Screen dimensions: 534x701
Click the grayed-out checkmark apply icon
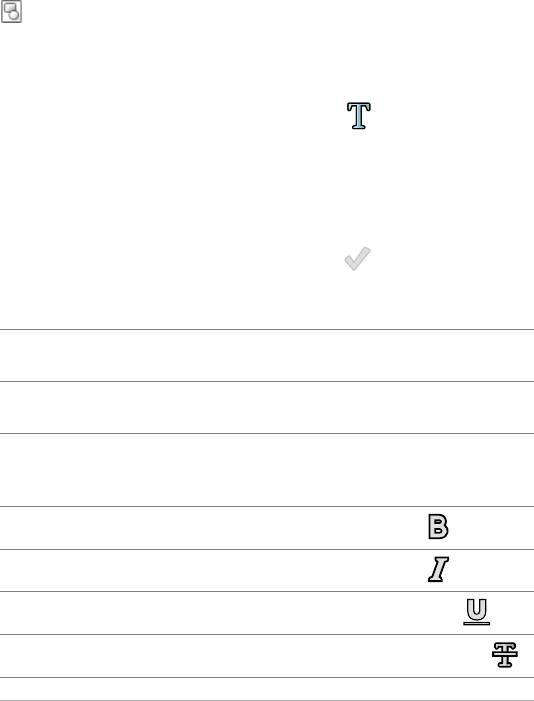357,258
